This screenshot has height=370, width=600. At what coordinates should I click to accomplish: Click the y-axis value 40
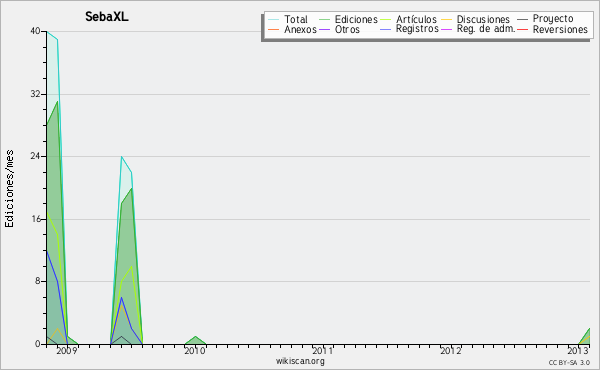coord(35,31)
